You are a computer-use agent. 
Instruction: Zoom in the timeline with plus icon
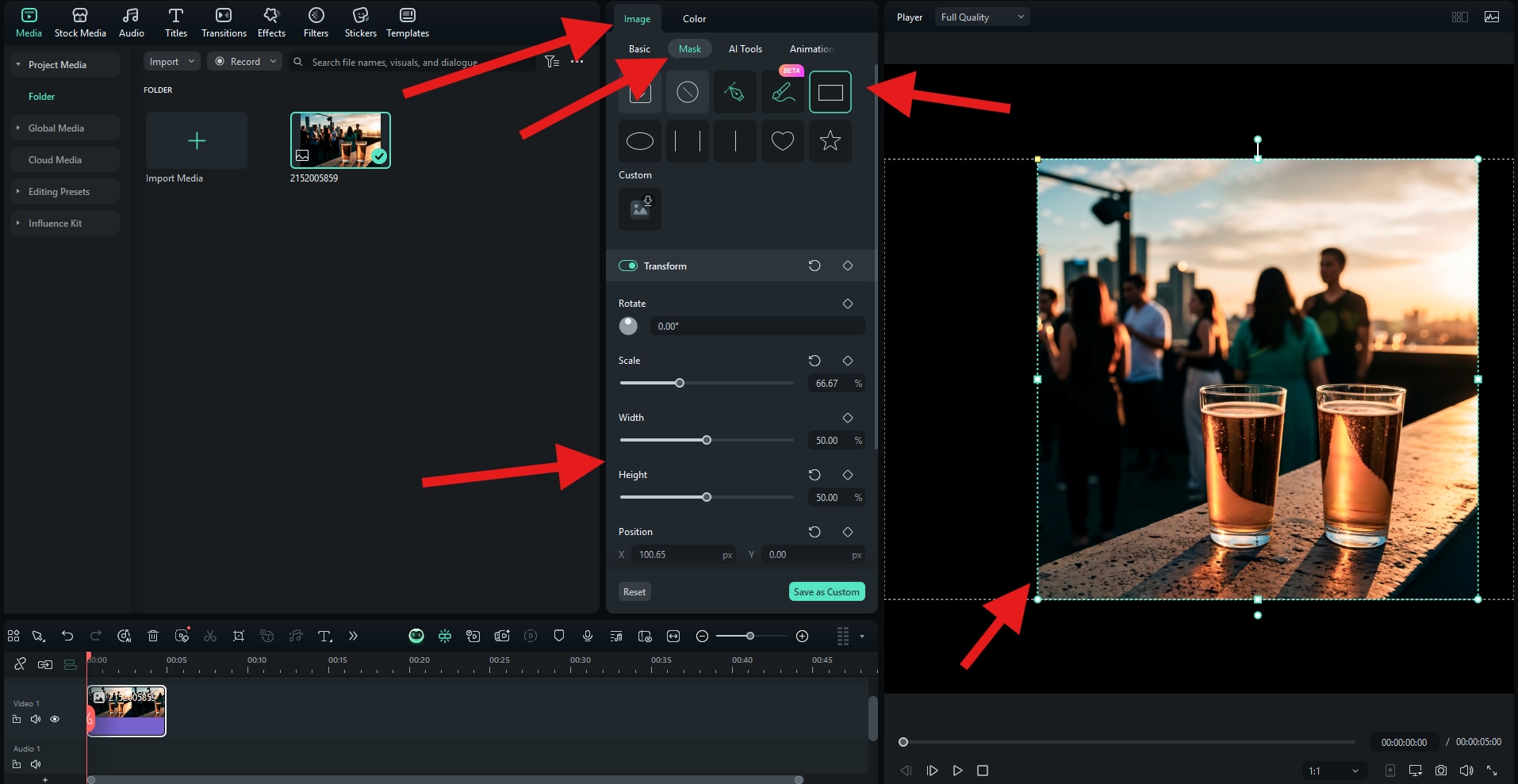[803, 636]
